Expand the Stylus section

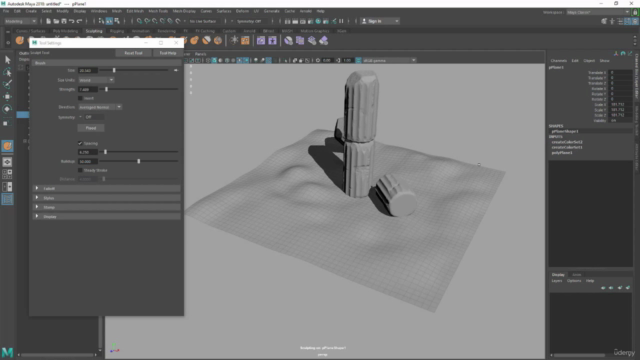107,198
